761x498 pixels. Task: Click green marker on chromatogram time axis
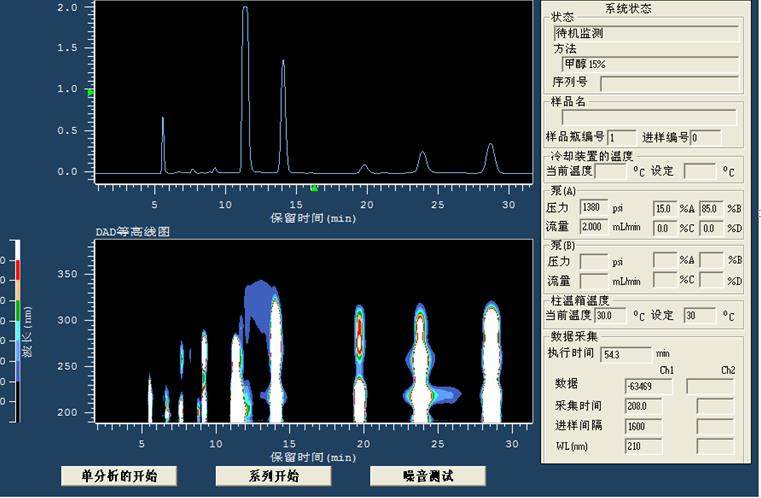pos(314,187)
